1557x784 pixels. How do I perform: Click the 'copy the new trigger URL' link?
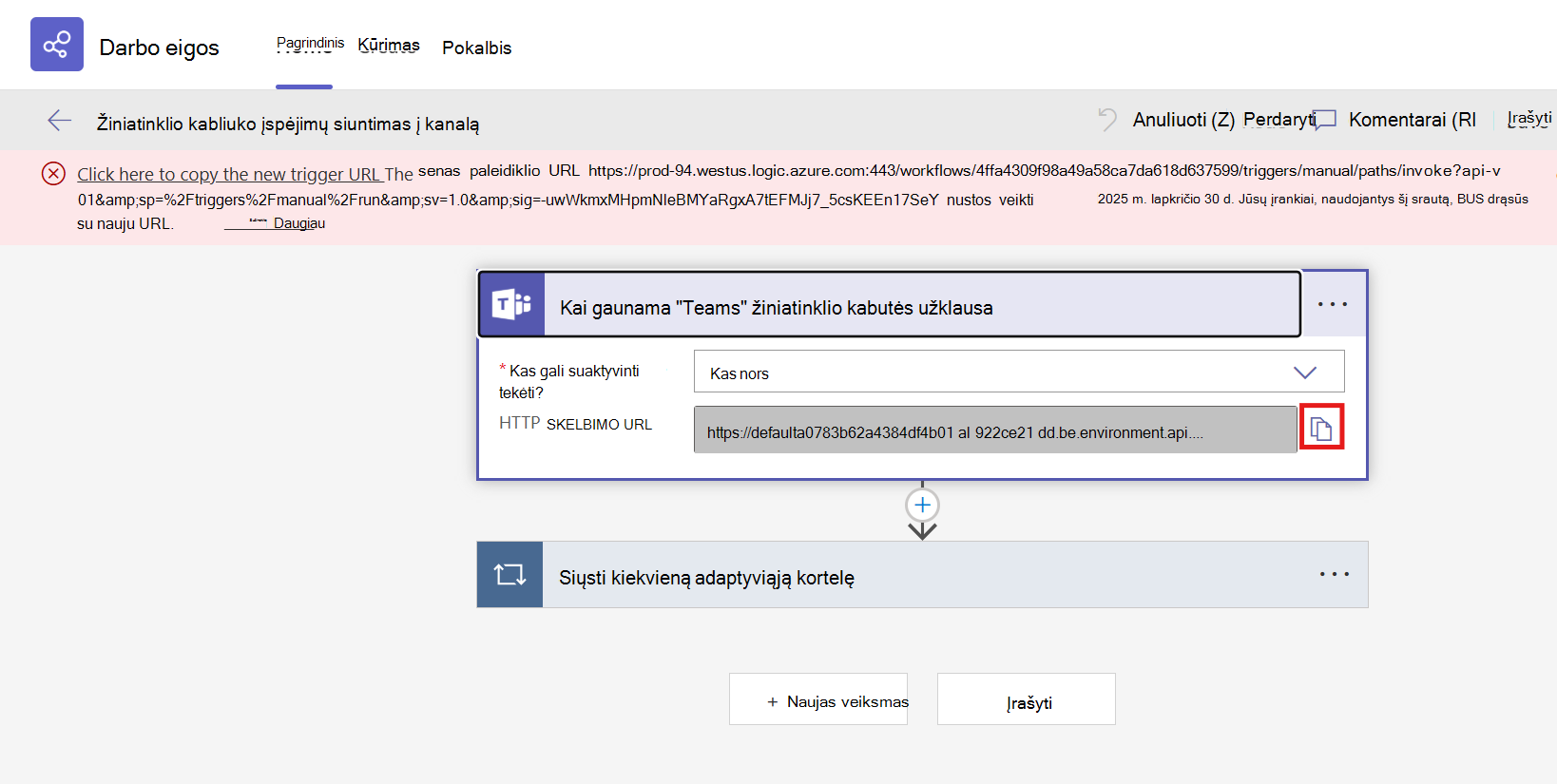pyautogui.click(x=228, y=174)
